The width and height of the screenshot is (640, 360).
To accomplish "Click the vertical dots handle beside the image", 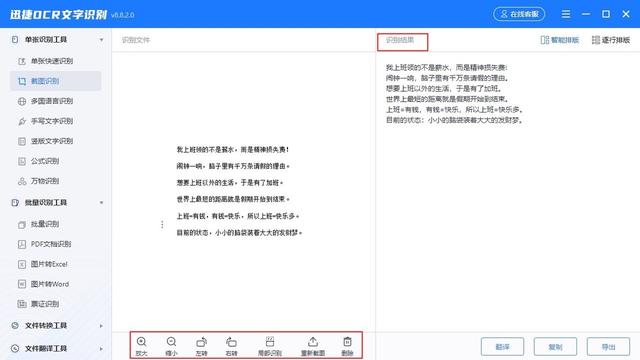I will pyautogui.click(x=162, y=224).
